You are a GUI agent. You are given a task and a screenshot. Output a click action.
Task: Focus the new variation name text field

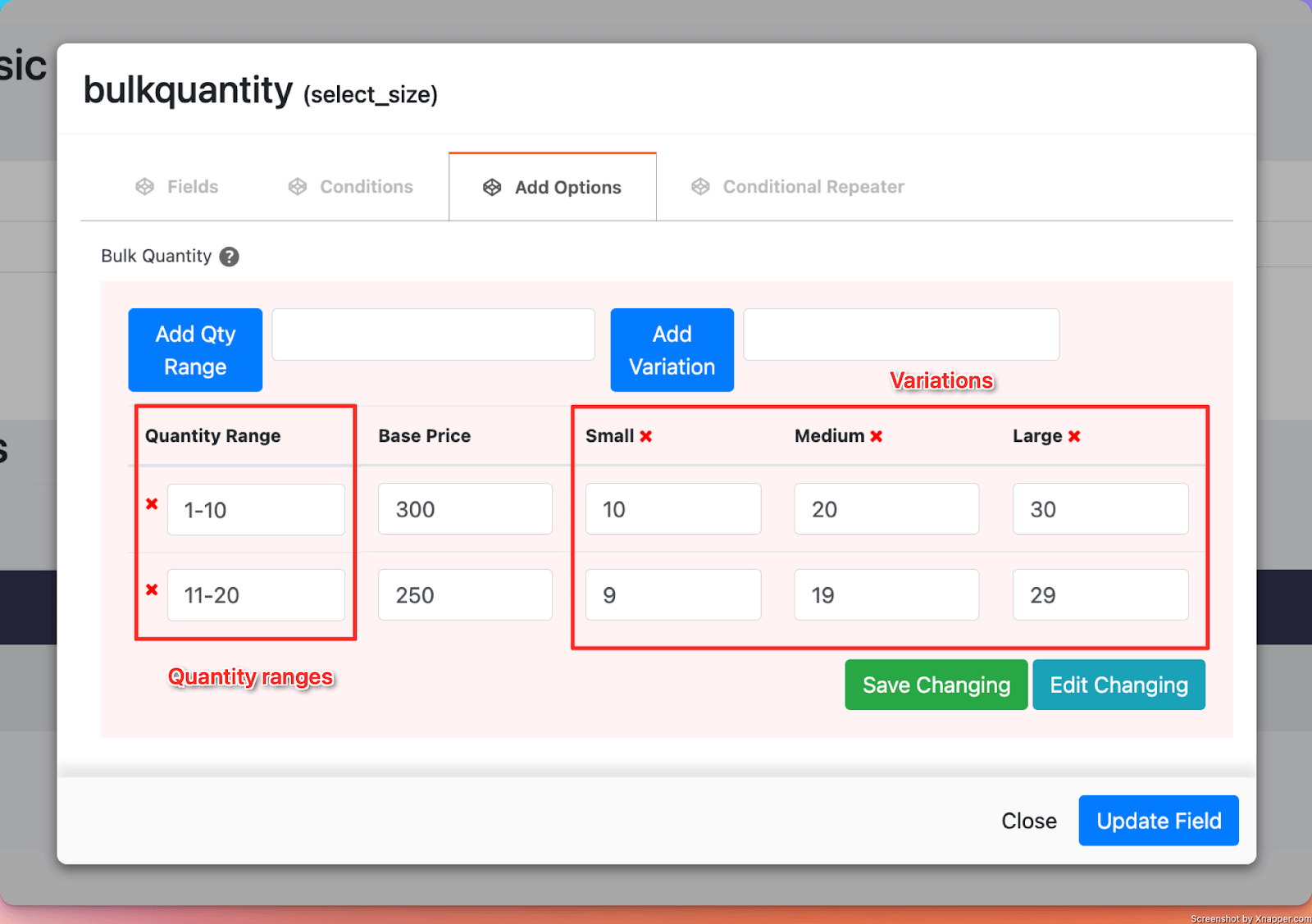pyautogui.click(x=900, y=335)
